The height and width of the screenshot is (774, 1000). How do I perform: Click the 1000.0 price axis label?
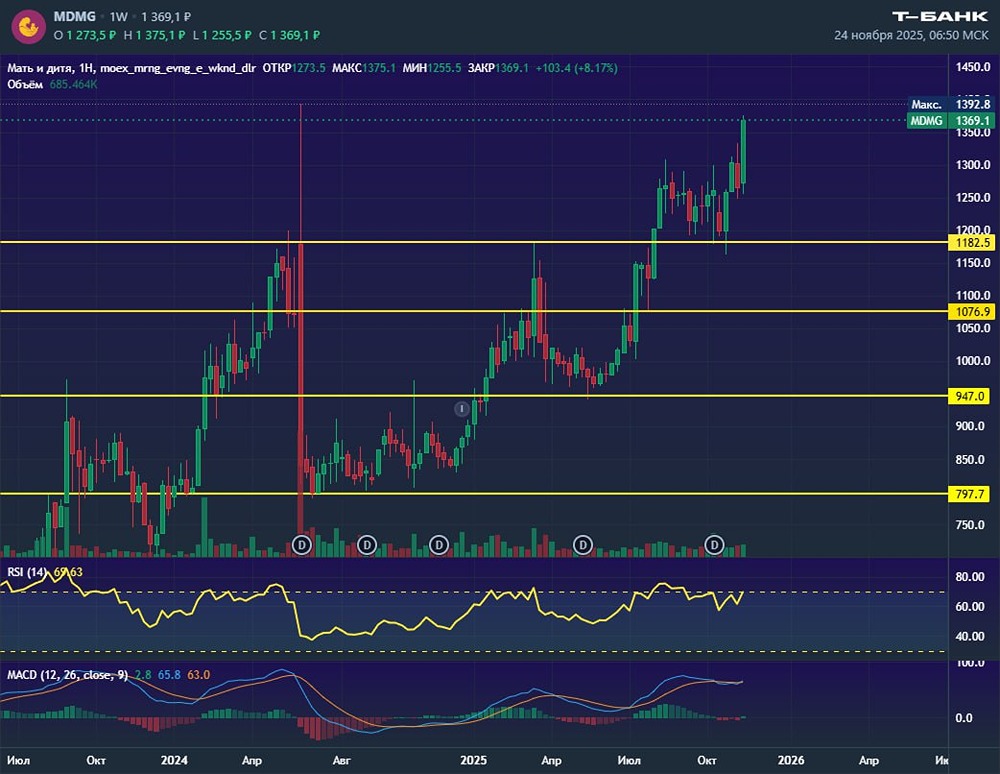973,361
